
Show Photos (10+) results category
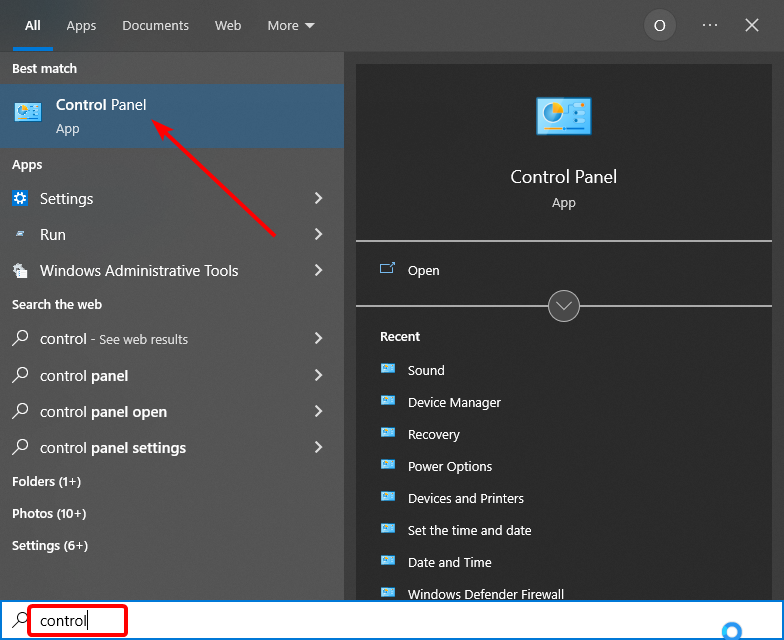click(x=49, y=513)
